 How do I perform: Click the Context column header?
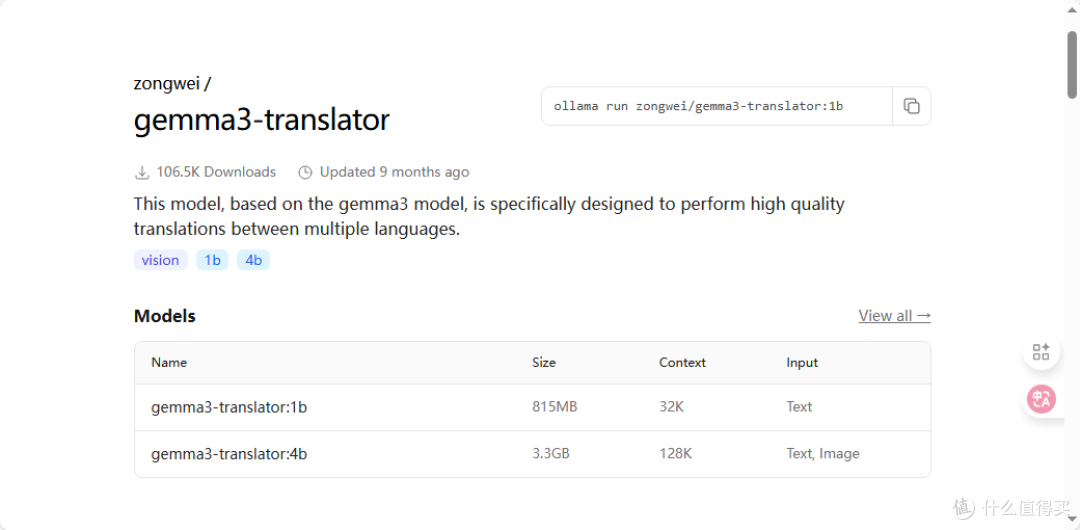(x=683, y=363)
